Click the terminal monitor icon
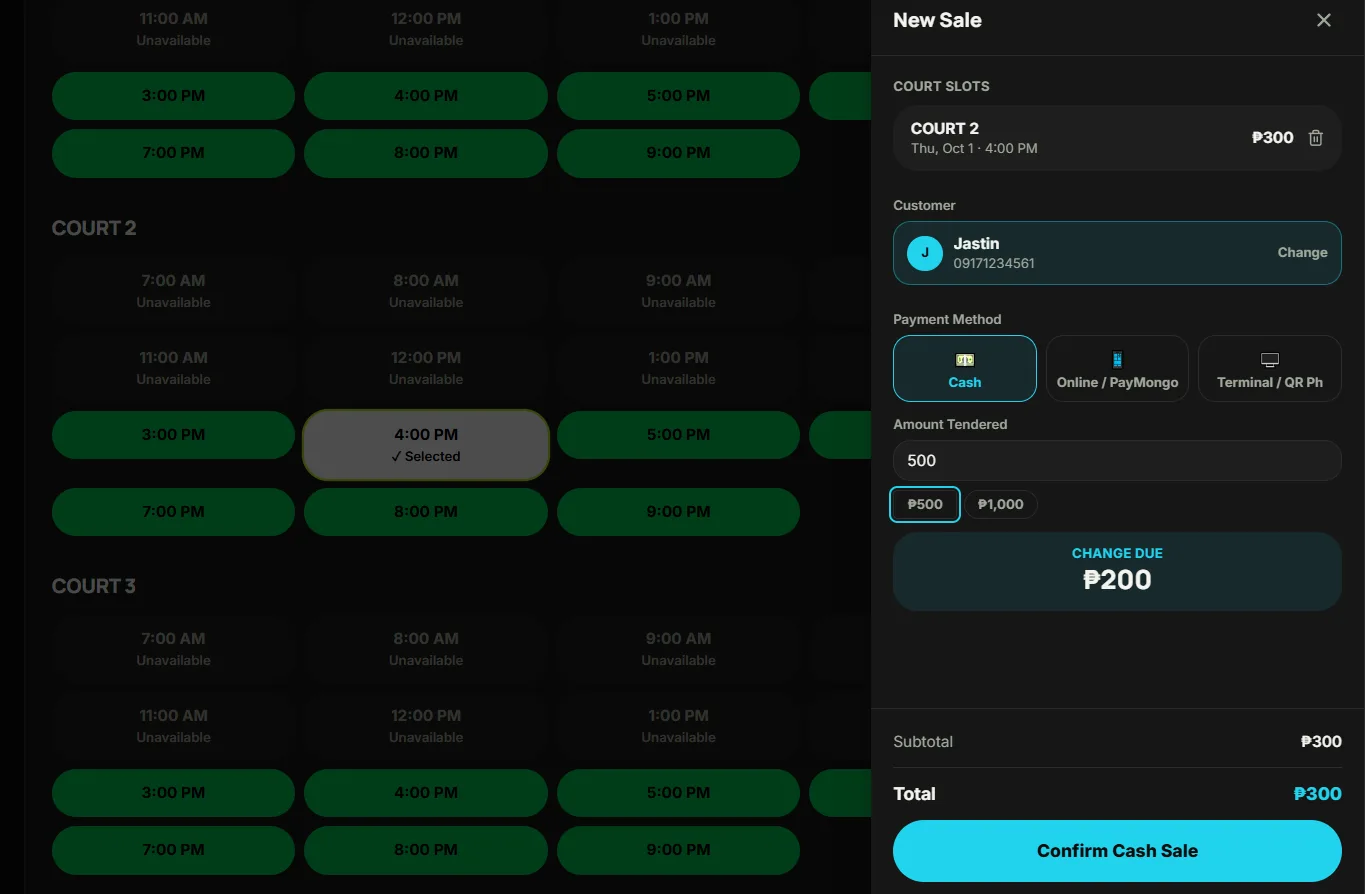Image resolution: width=1365 pixels, height=894 pixels. [x=1270, y=360]
